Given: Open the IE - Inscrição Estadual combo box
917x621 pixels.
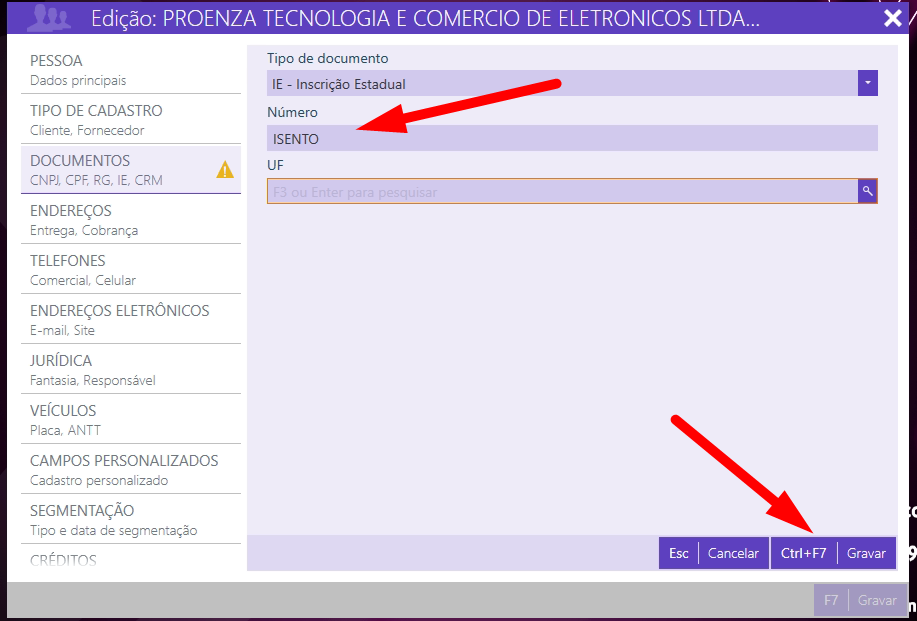Looking at the screenshot, I should (562, 84).
